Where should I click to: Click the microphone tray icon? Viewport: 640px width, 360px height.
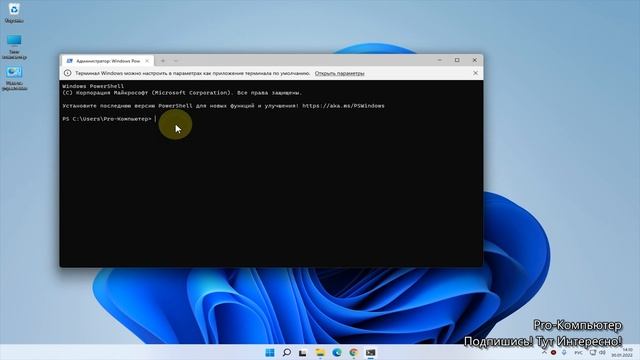564,352
